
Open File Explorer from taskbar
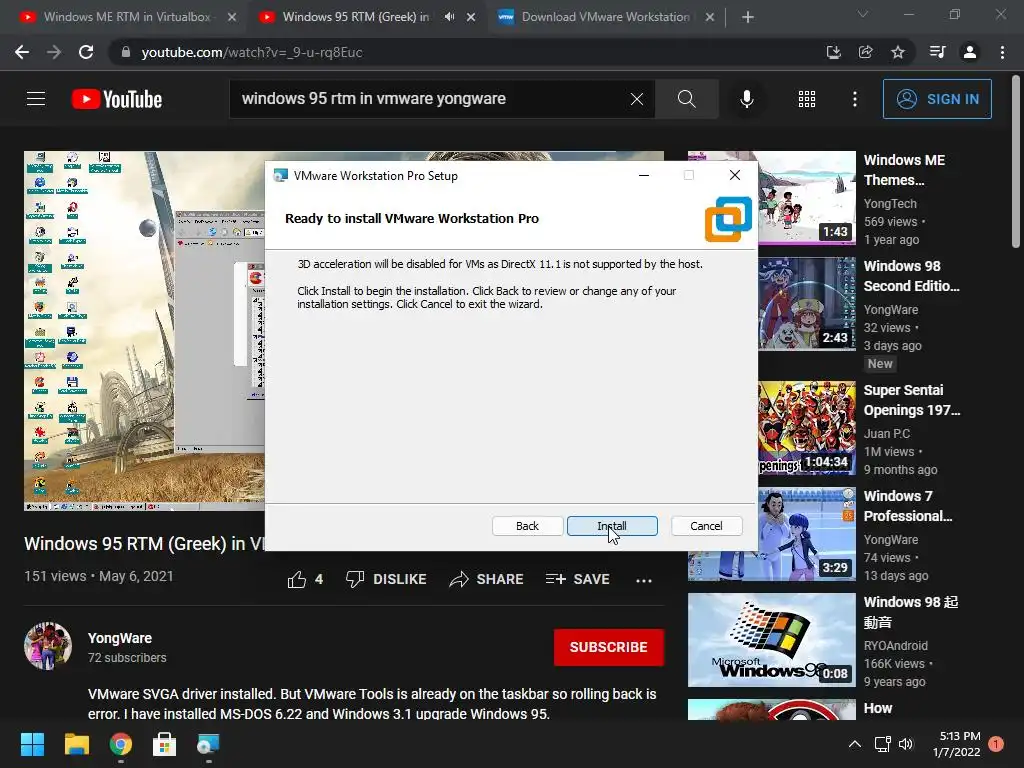[76, 744]
